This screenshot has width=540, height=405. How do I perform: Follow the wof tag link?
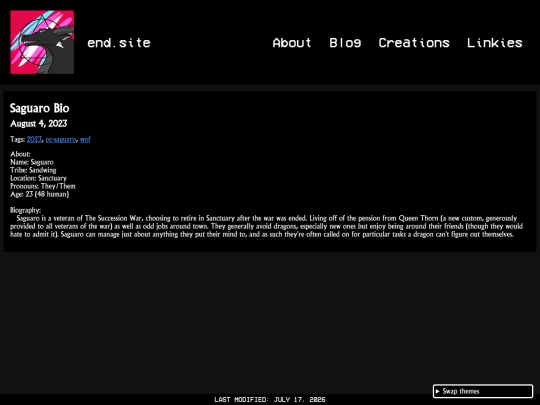[85, 139]
